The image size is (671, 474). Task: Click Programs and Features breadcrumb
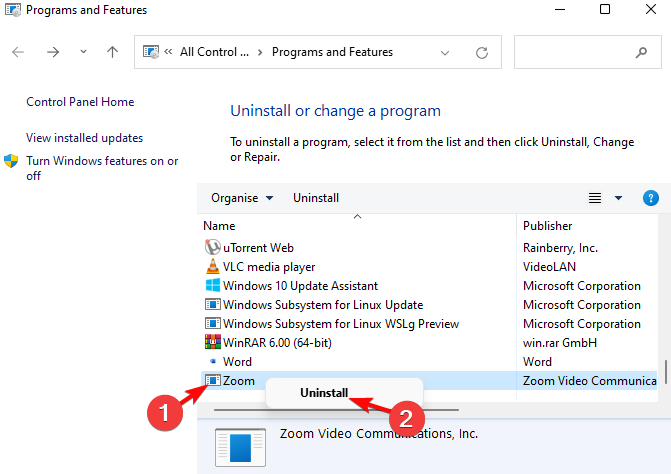(x=333, y=52)
